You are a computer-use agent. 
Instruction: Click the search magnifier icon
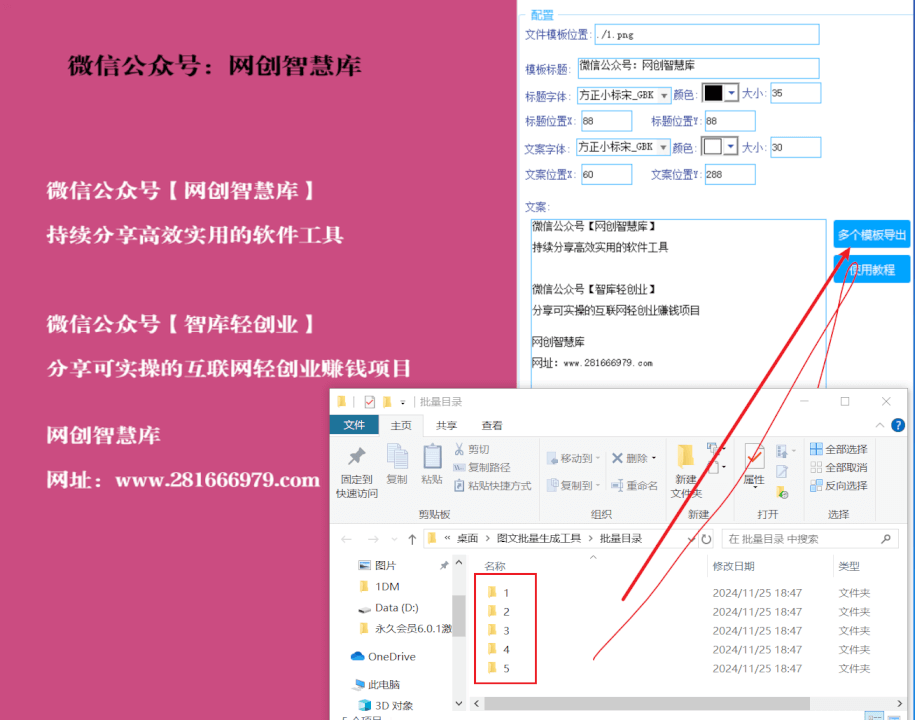pos(886,539)
